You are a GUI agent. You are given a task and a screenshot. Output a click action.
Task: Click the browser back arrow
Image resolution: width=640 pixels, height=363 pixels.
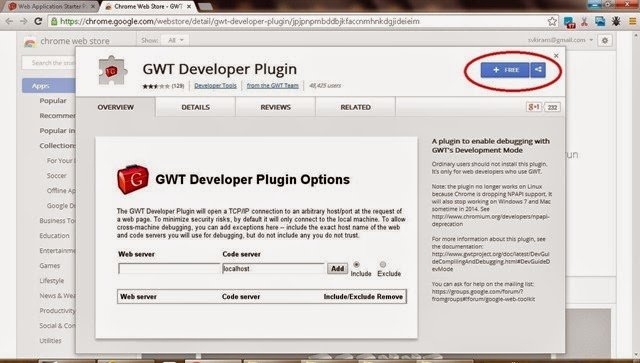pos(9,21)
